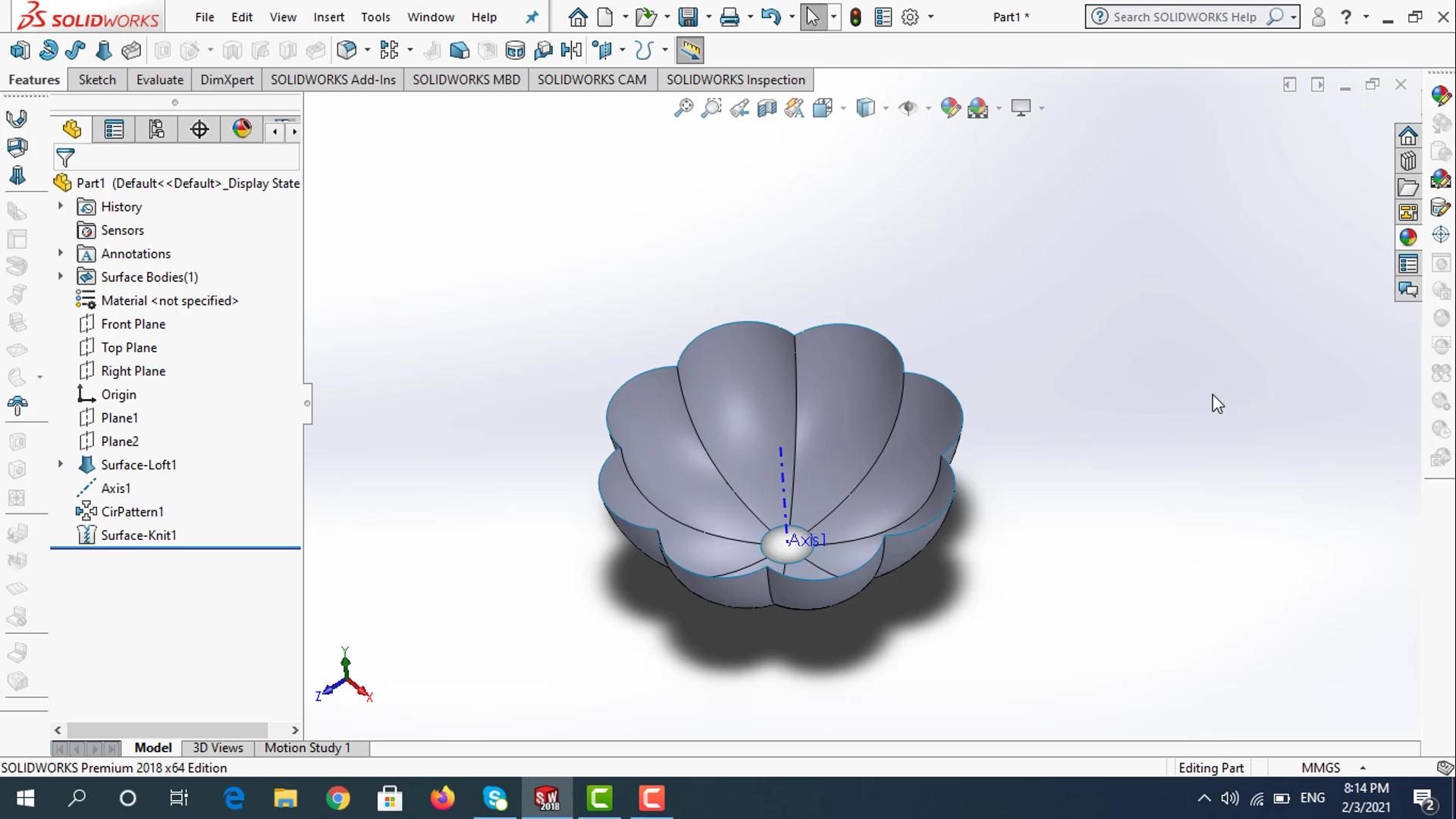Activate the Section View tool
The height and width of the screenshot is (819, 1456).
[767, 108]
